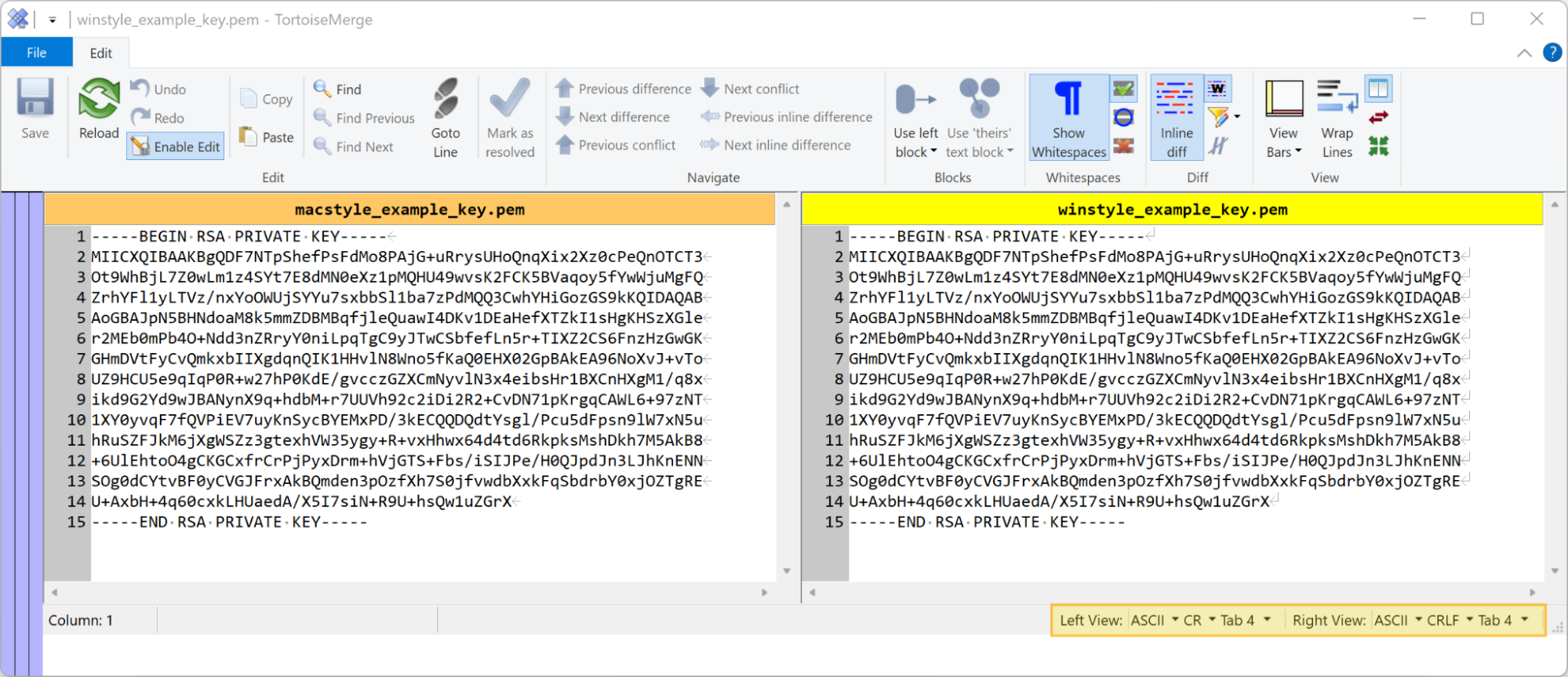This screenshot has height=677, width=1568.
Task: Click Find Previous
Action: (364, 118)
